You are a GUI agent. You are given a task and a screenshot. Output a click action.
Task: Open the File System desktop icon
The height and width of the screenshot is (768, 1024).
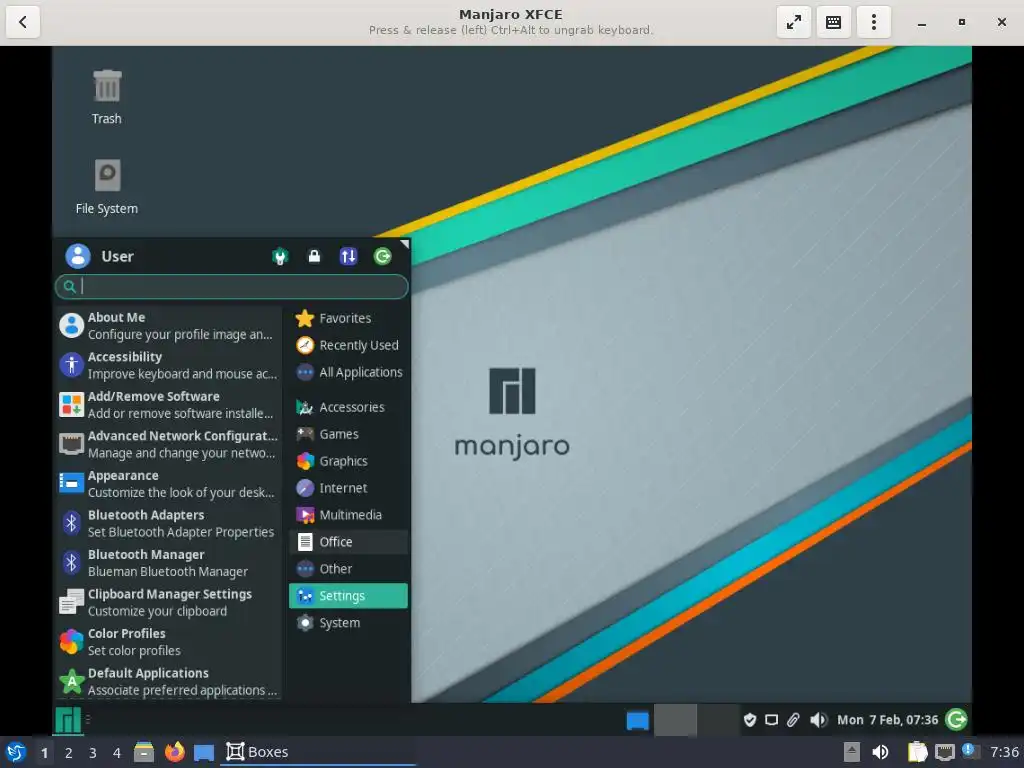[107, 187]
